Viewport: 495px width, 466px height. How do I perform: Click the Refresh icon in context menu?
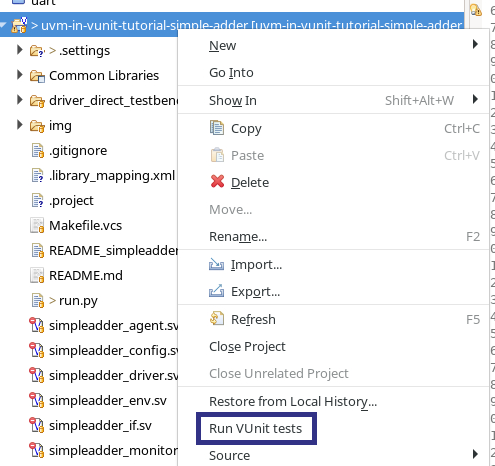(x=217, y=319)
